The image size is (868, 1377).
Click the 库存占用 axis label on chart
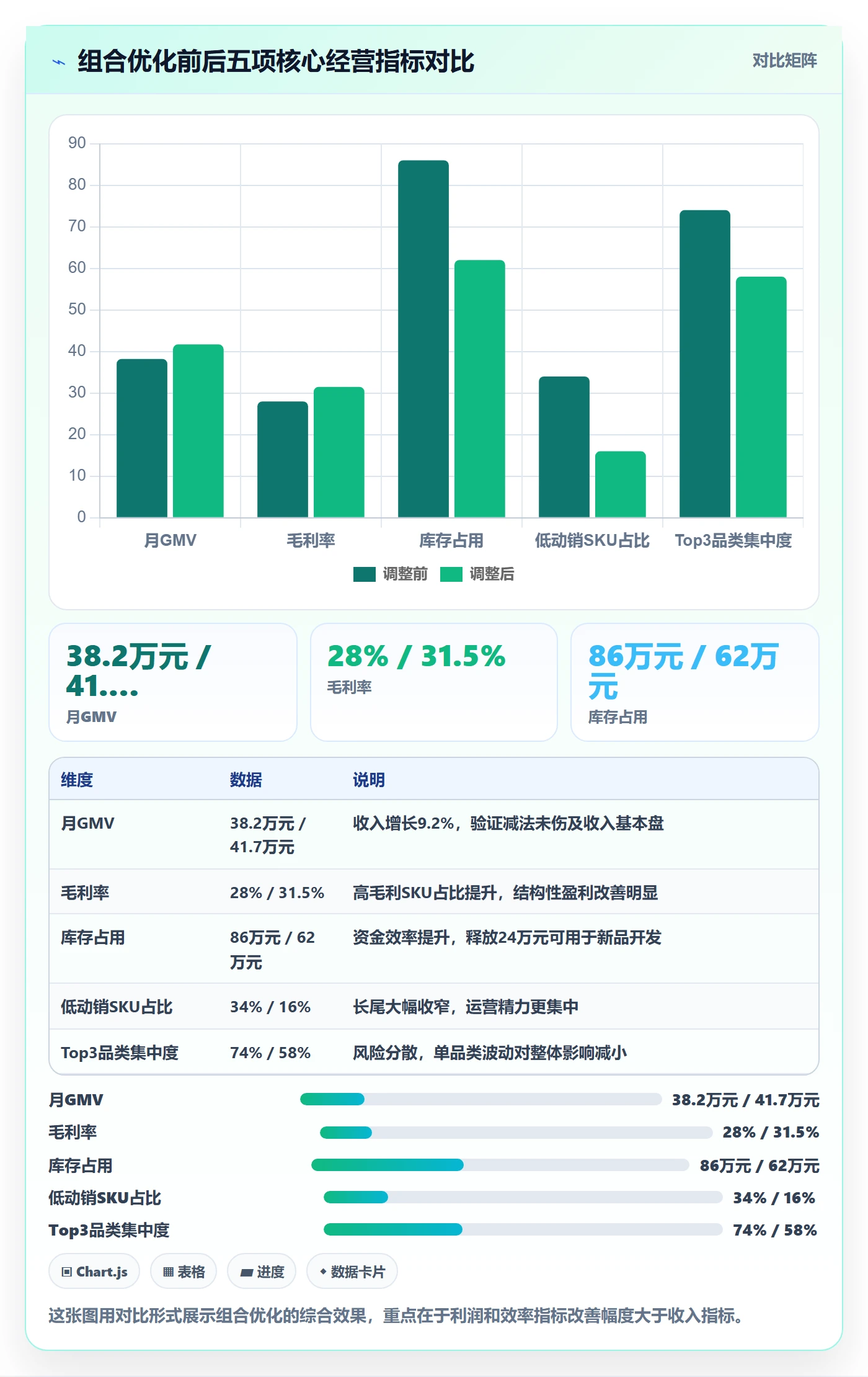[x=451, y=540]
